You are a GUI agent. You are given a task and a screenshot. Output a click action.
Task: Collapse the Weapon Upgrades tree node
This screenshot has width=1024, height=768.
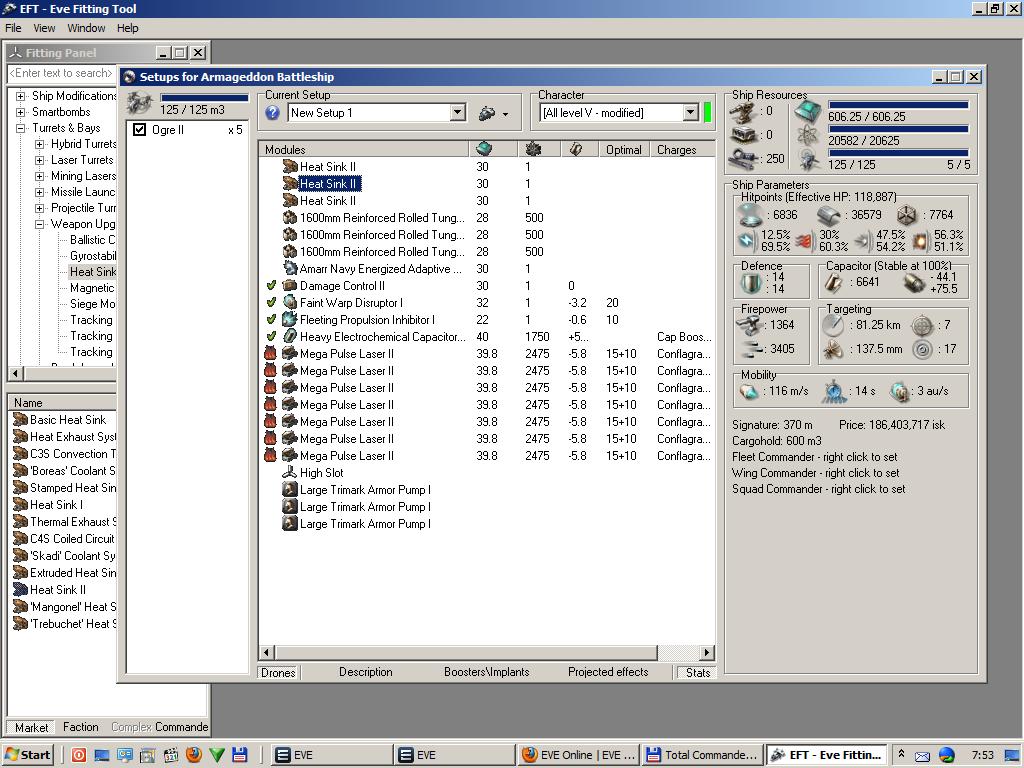pyautogui.click(x=39, y=224)
